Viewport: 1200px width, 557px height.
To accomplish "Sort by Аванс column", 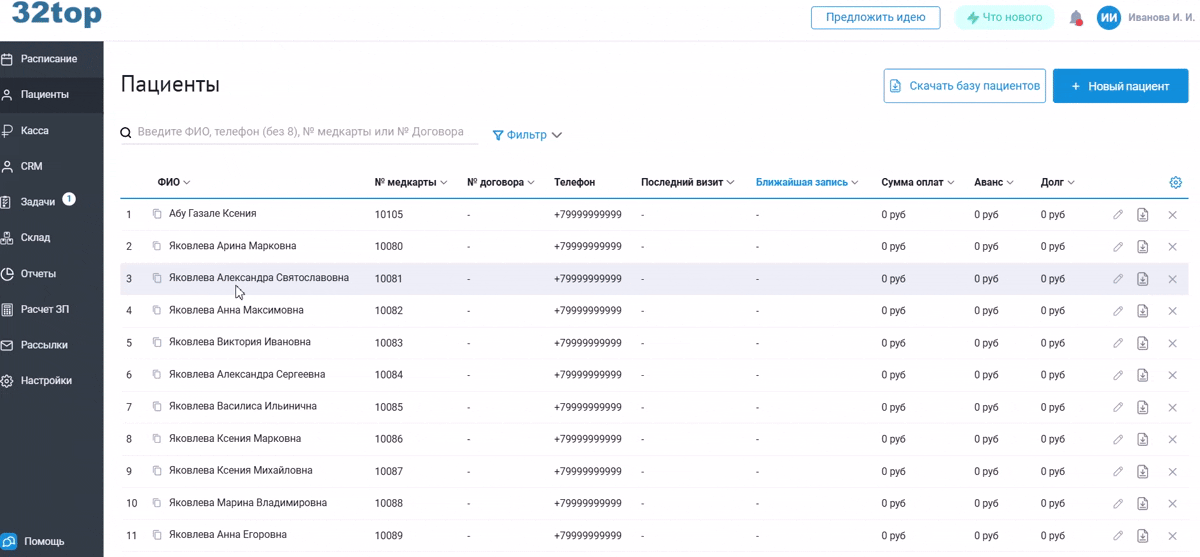I will (994, 182).
